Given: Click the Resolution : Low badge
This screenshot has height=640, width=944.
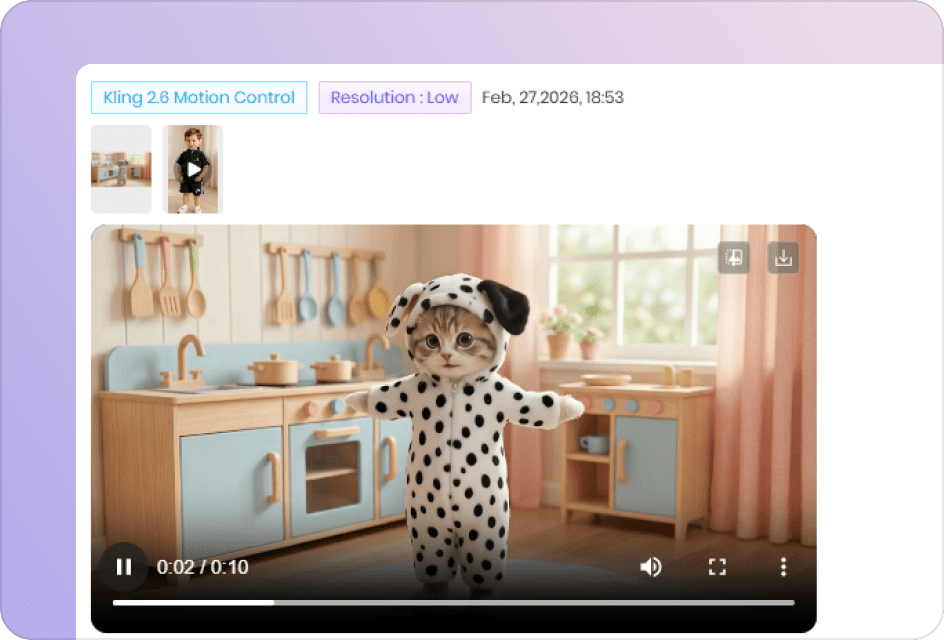Looking at the screenshot, I should tap(395, 97).
